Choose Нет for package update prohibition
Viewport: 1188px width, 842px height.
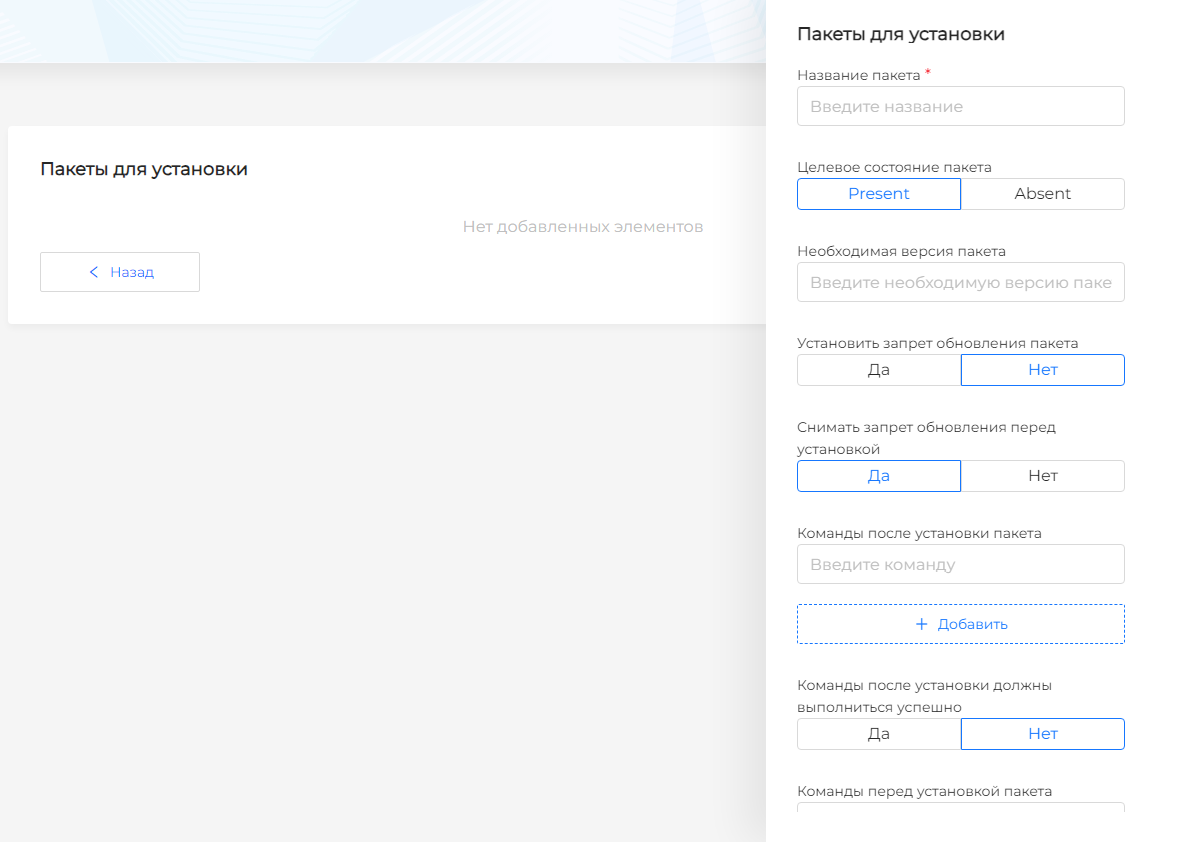(x=1042, y=370)
